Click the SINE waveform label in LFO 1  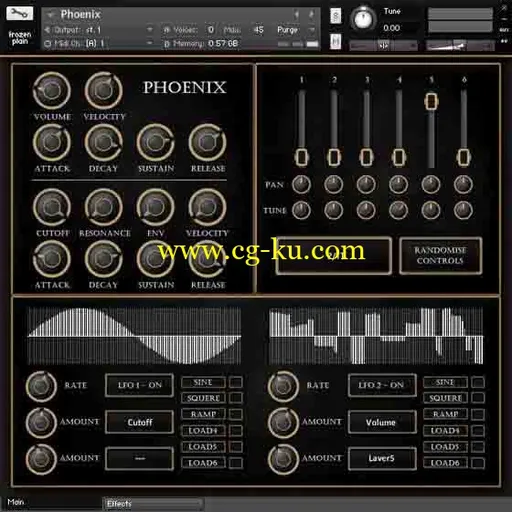(x=203, y=382)
